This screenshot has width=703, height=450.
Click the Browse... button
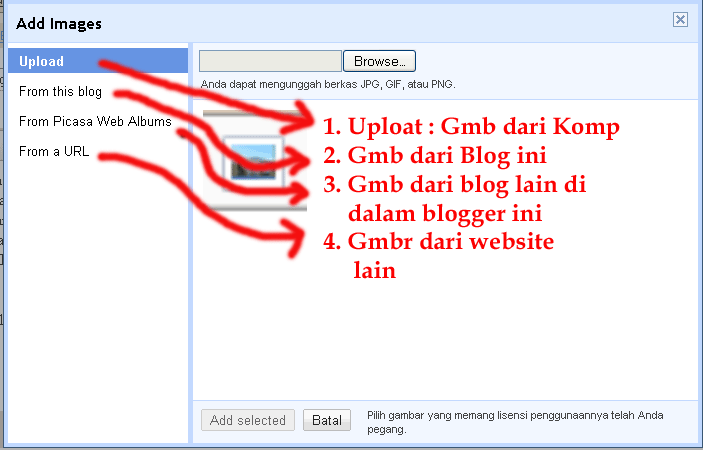click(379, 61)
